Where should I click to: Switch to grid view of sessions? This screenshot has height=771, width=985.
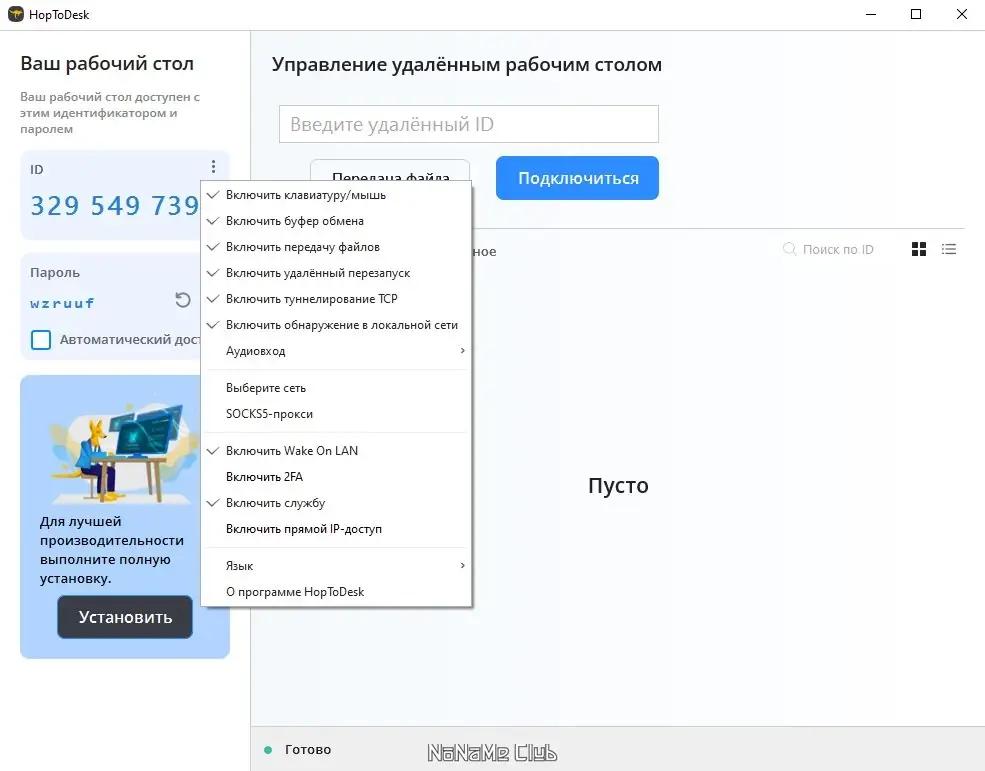(x=918, y=249)
